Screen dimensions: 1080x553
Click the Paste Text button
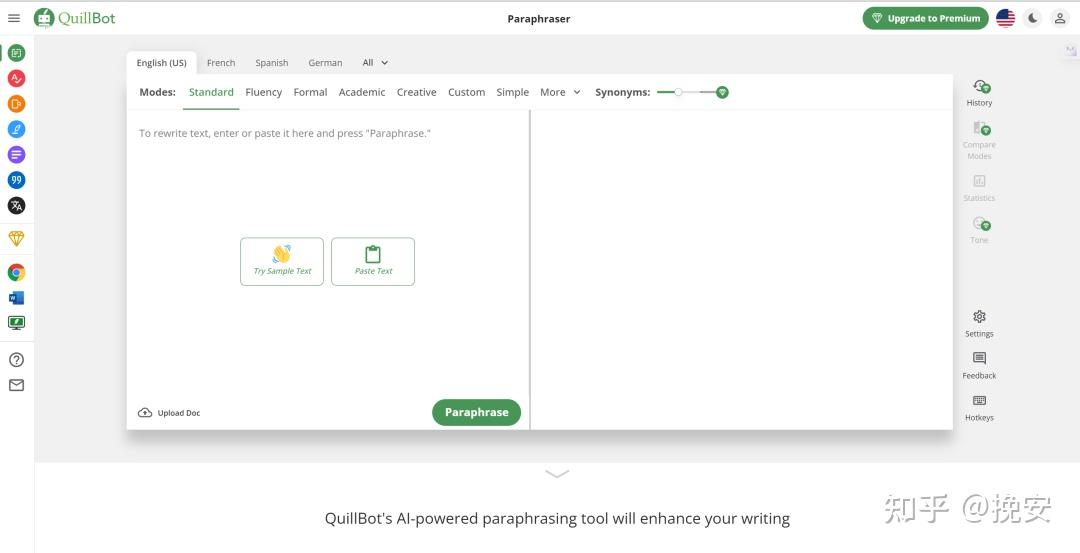(x=373, y=262)
